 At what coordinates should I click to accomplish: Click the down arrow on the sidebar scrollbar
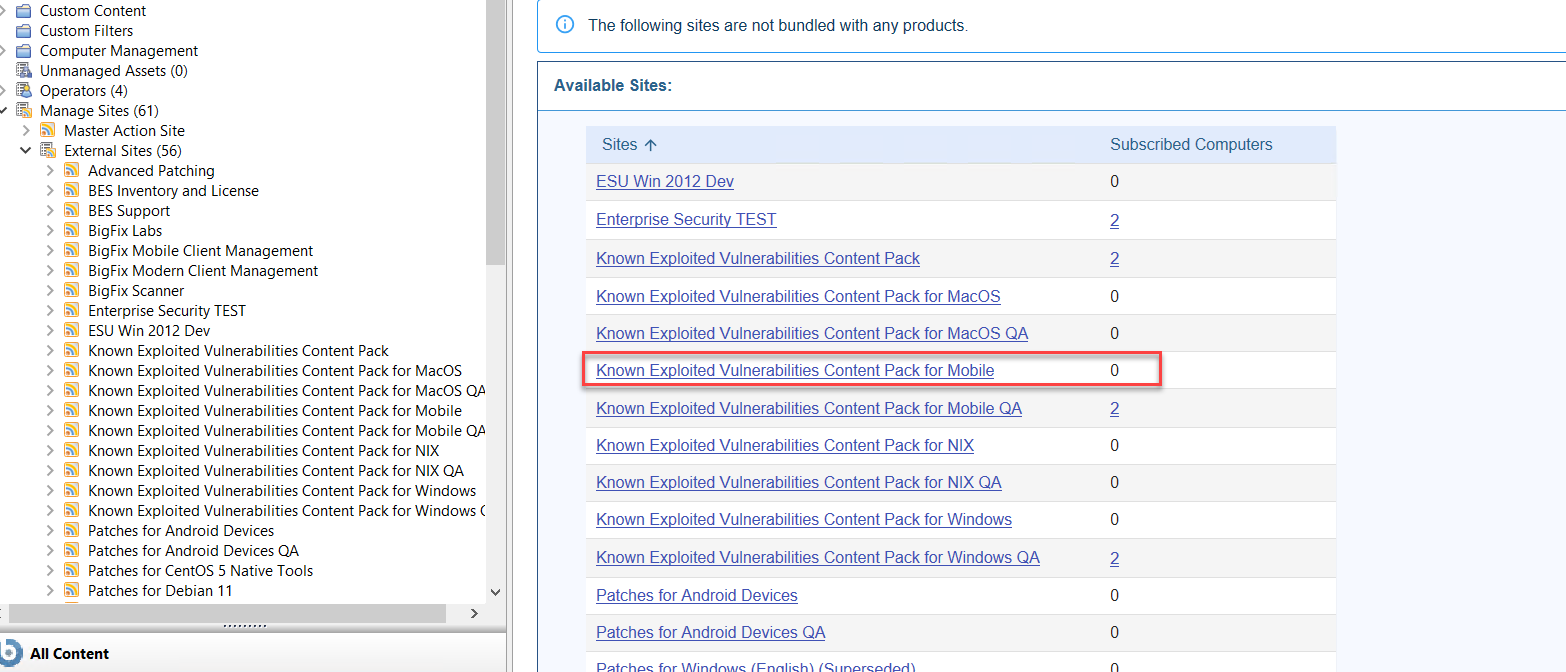click(495, 592)
